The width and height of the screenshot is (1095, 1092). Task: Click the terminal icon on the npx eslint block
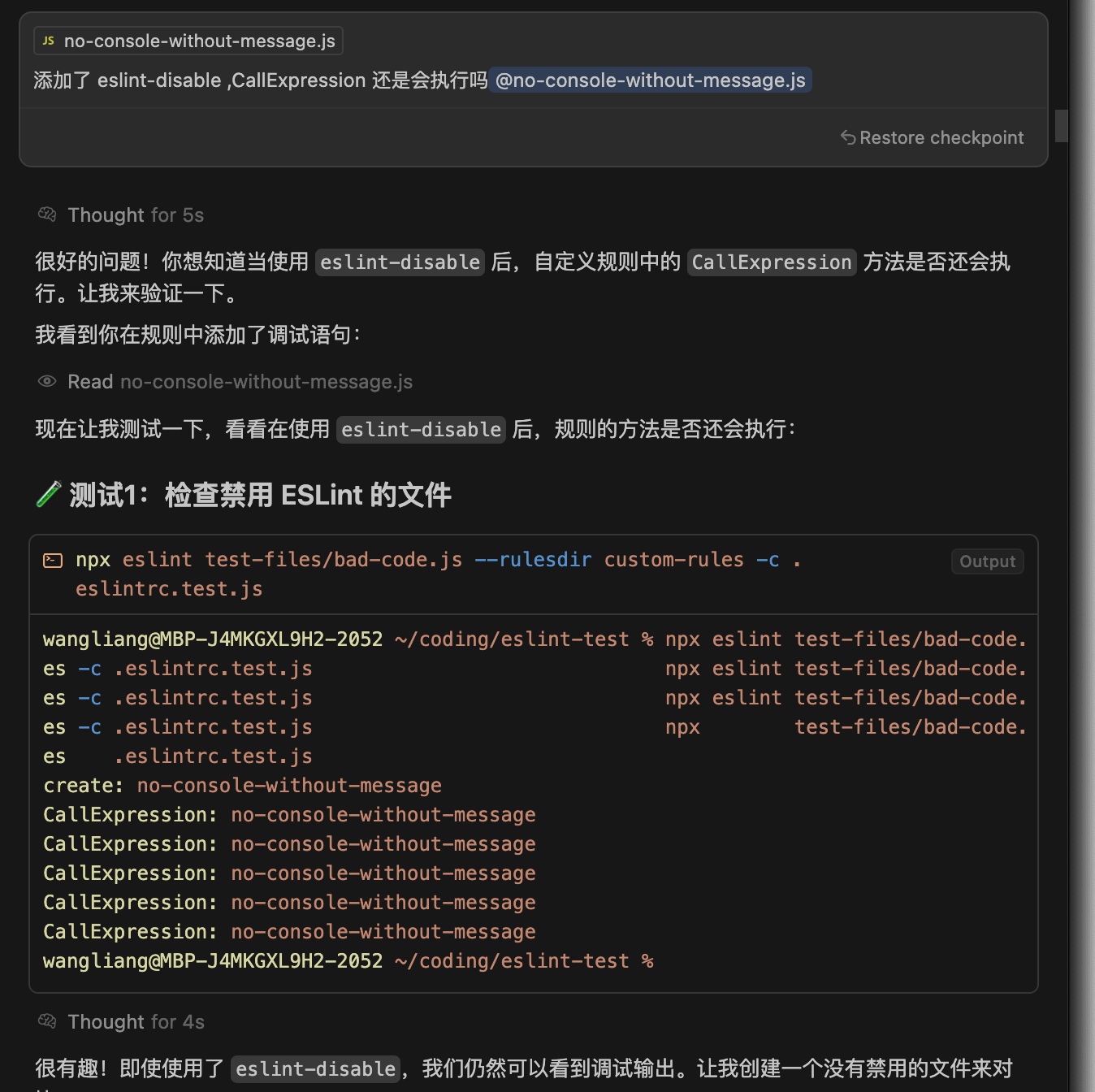click(x=53, y=560)
